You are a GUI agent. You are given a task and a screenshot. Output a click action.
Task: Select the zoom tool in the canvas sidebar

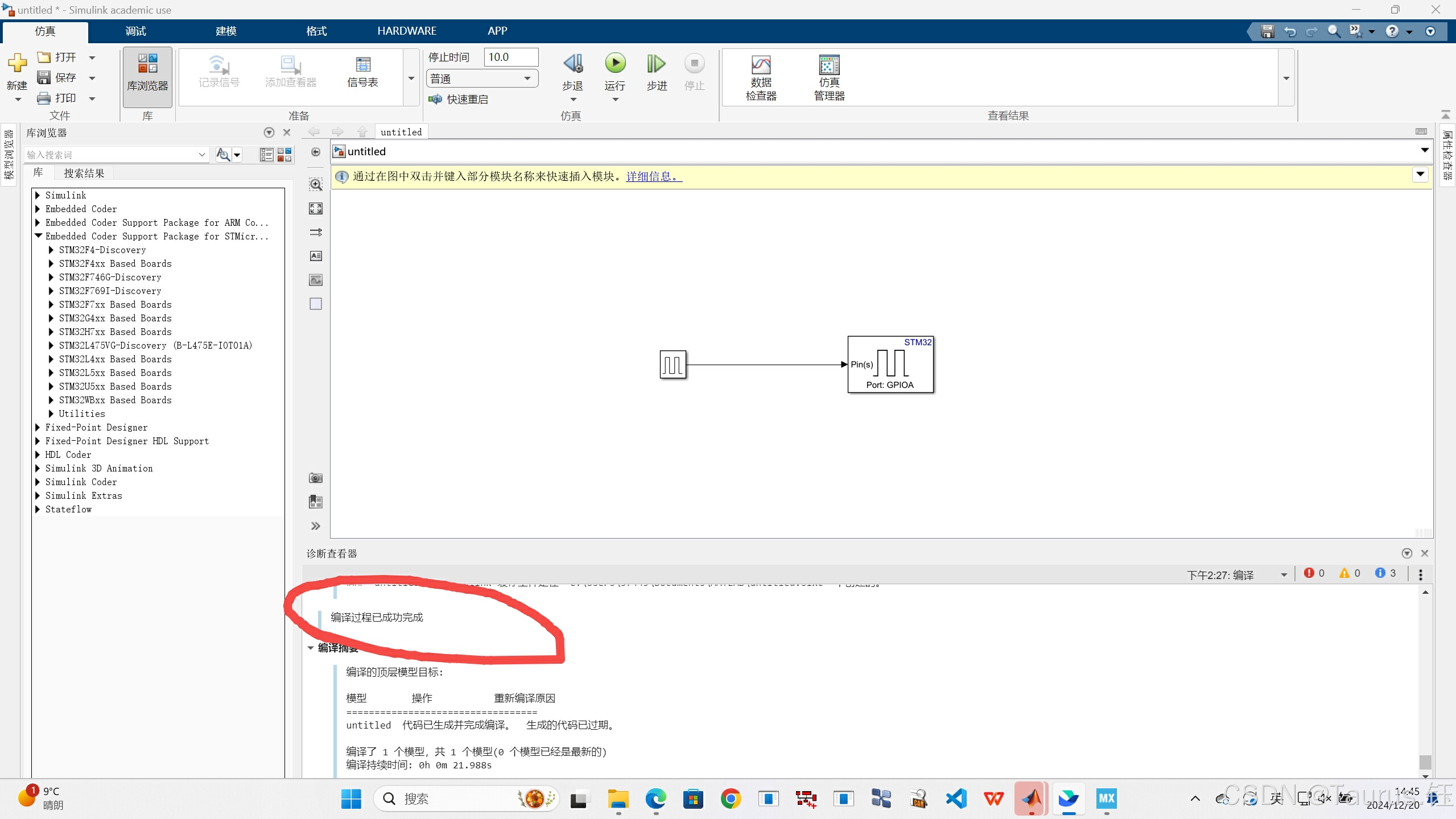point(315,184)
